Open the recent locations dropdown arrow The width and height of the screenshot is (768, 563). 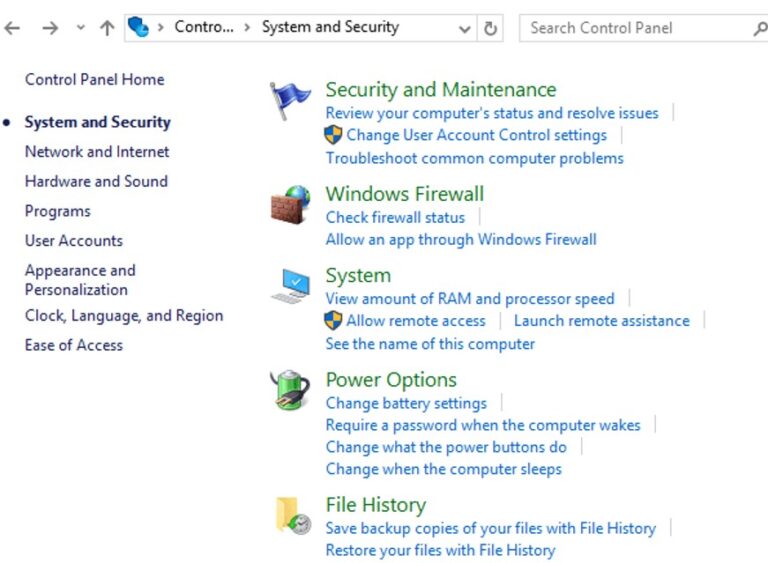(x=81, y=28)
